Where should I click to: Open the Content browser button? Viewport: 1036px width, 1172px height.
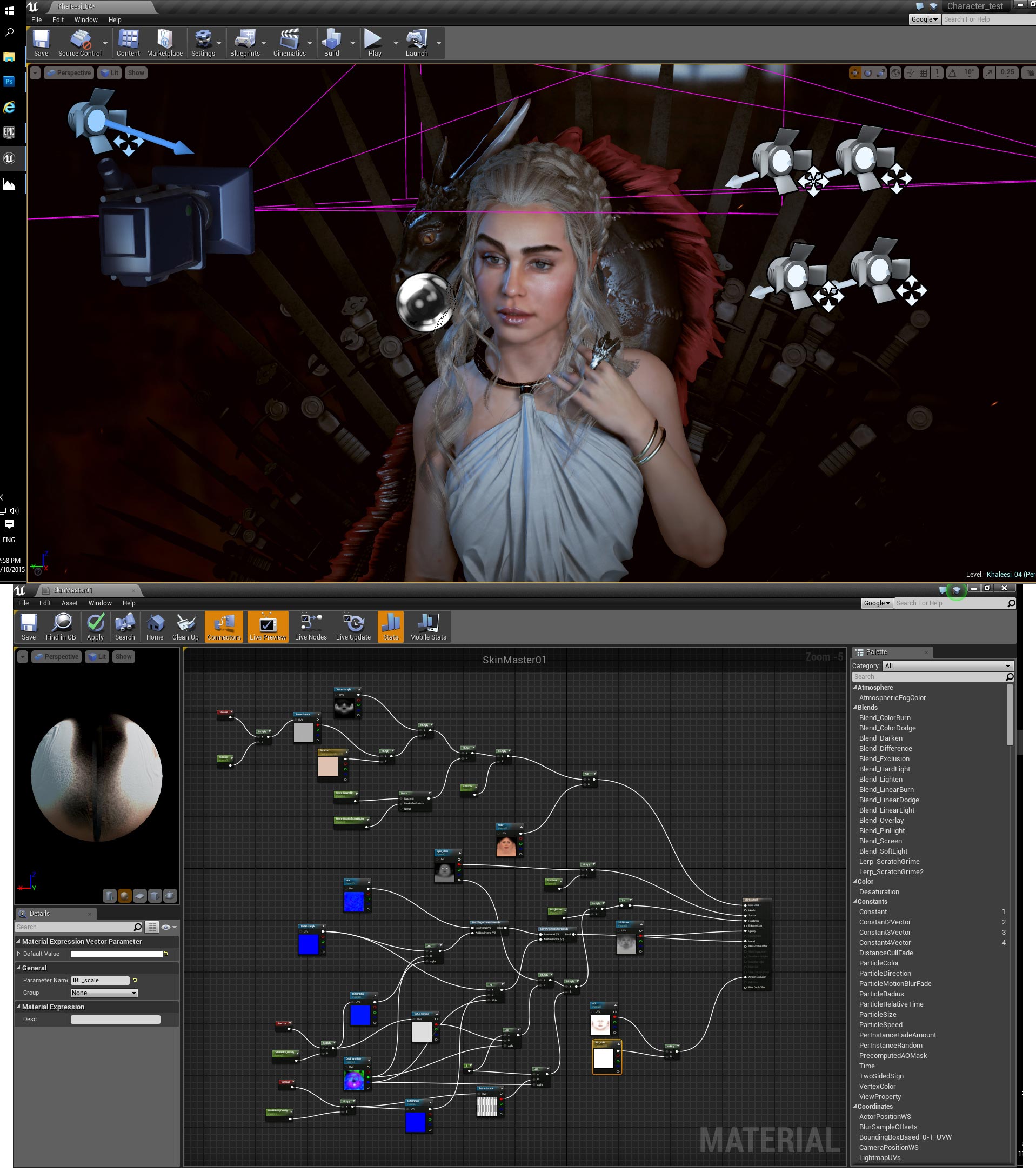point(128,43)
